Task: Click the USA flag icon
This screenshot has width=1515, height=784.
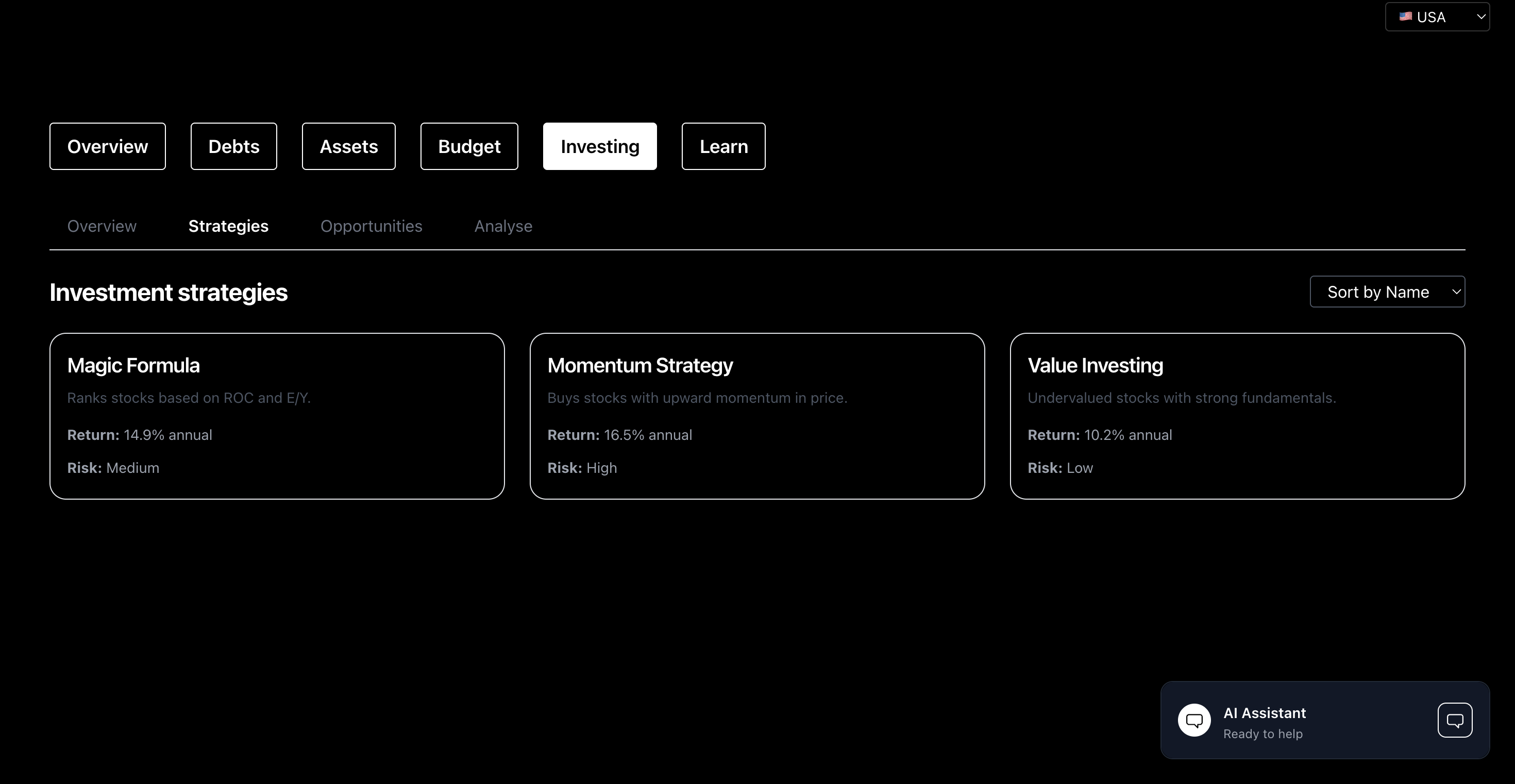Action: click(1406, 16)
